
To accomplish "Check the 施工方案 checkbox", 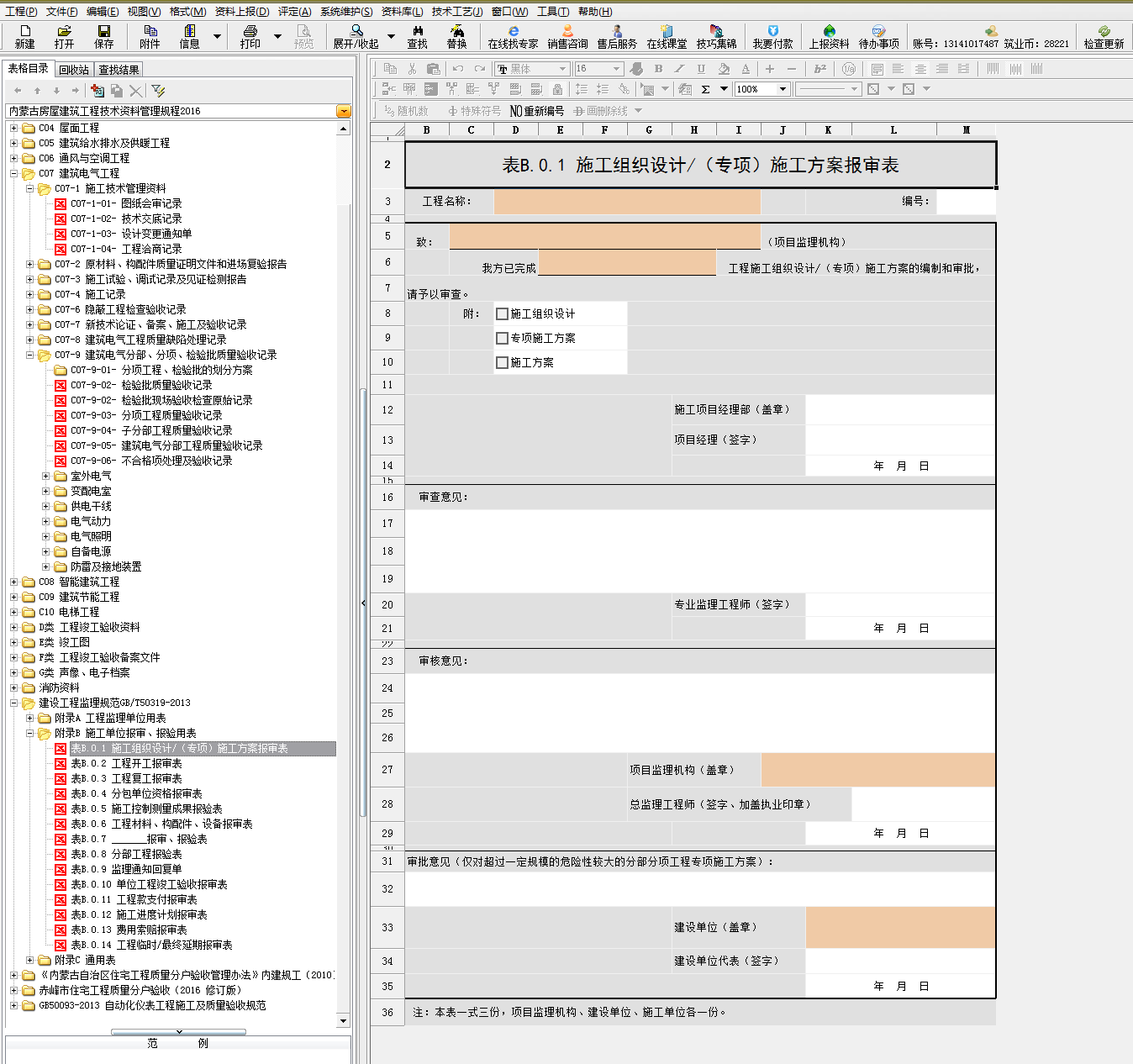I will point(503,362).
